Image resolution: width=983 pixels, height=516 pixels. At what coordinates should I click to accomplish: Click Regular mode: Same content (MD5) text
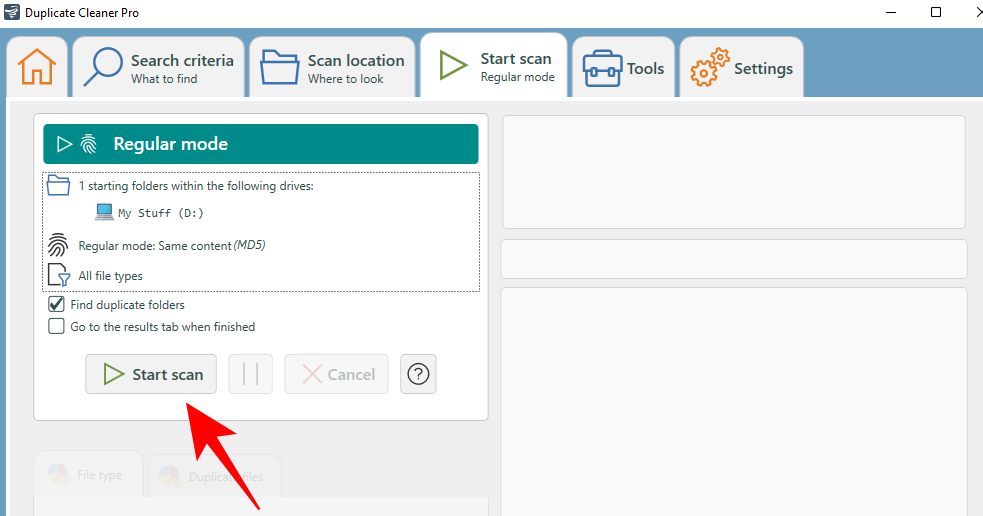pyautogui.click(x=172, y=246)
